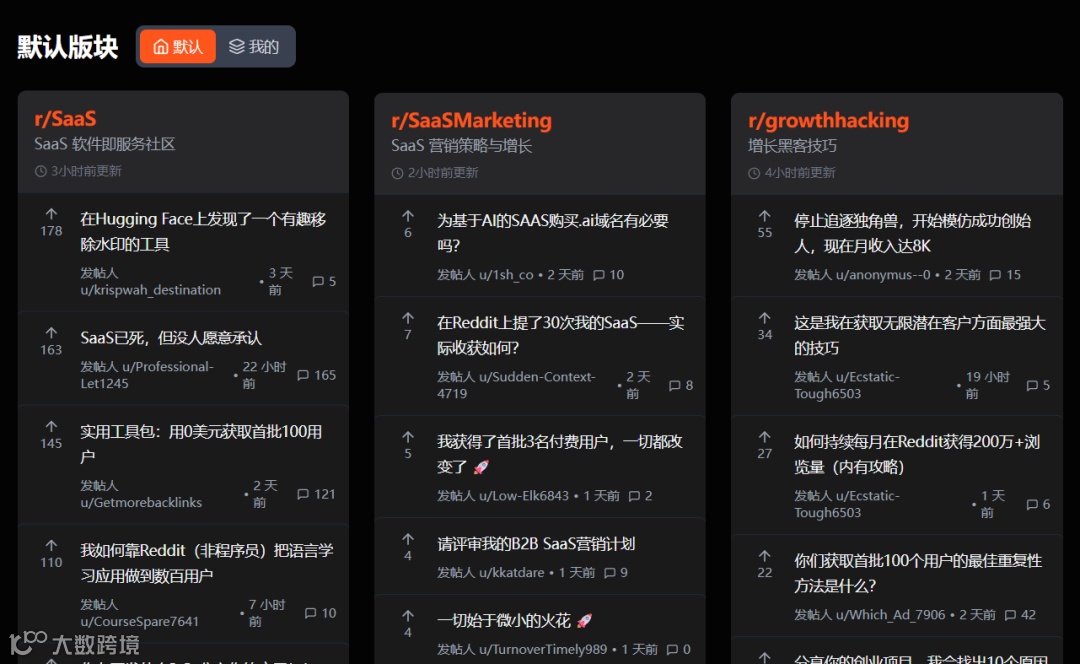The image size is (1080, 664).
Task: Upvote the '200万+浏览量' post
Action: pos(765,437)
